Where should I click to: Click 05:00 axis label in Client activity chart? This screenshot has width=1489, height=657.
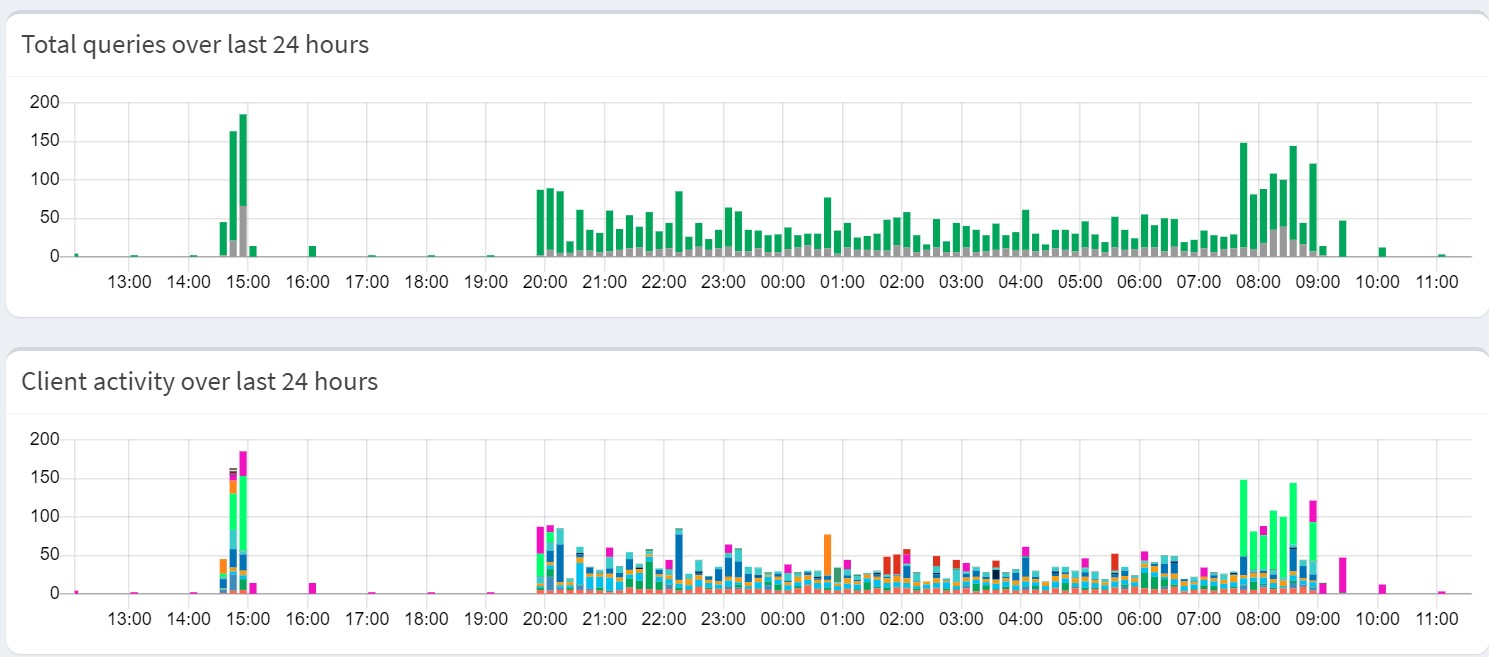pos(1080,619)
